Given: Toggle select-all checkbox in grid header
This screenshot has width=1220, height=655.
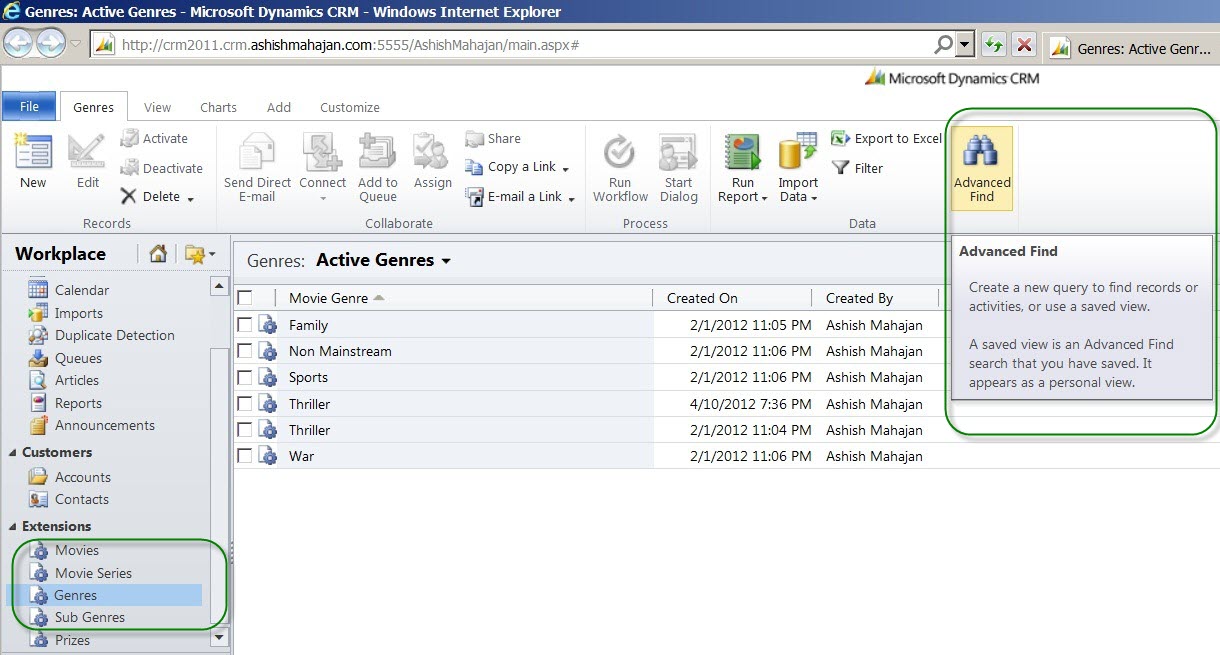Looking at the screenshot, I should click(x=245, y=298).
